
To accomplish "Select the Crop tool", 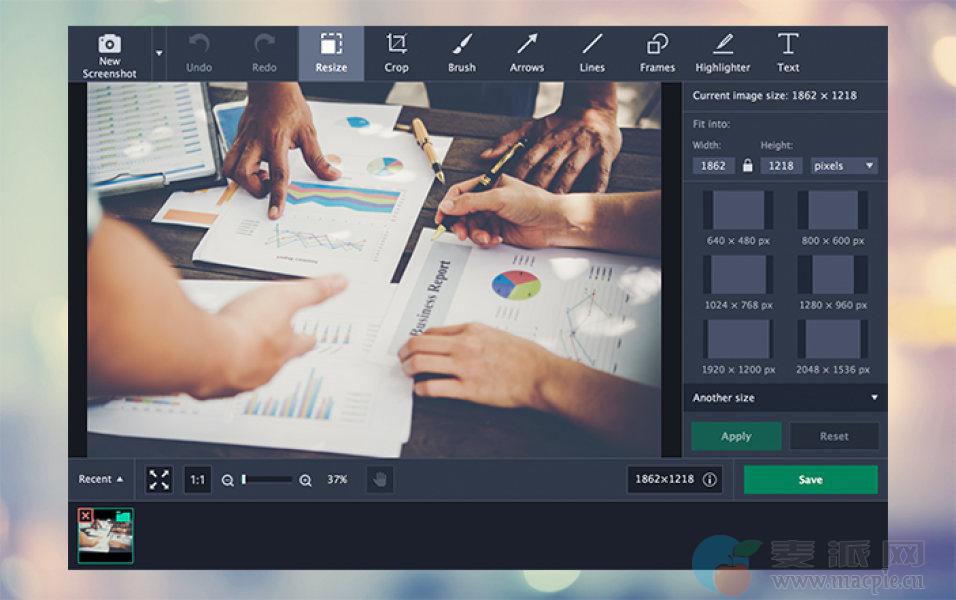I will 396,53.
